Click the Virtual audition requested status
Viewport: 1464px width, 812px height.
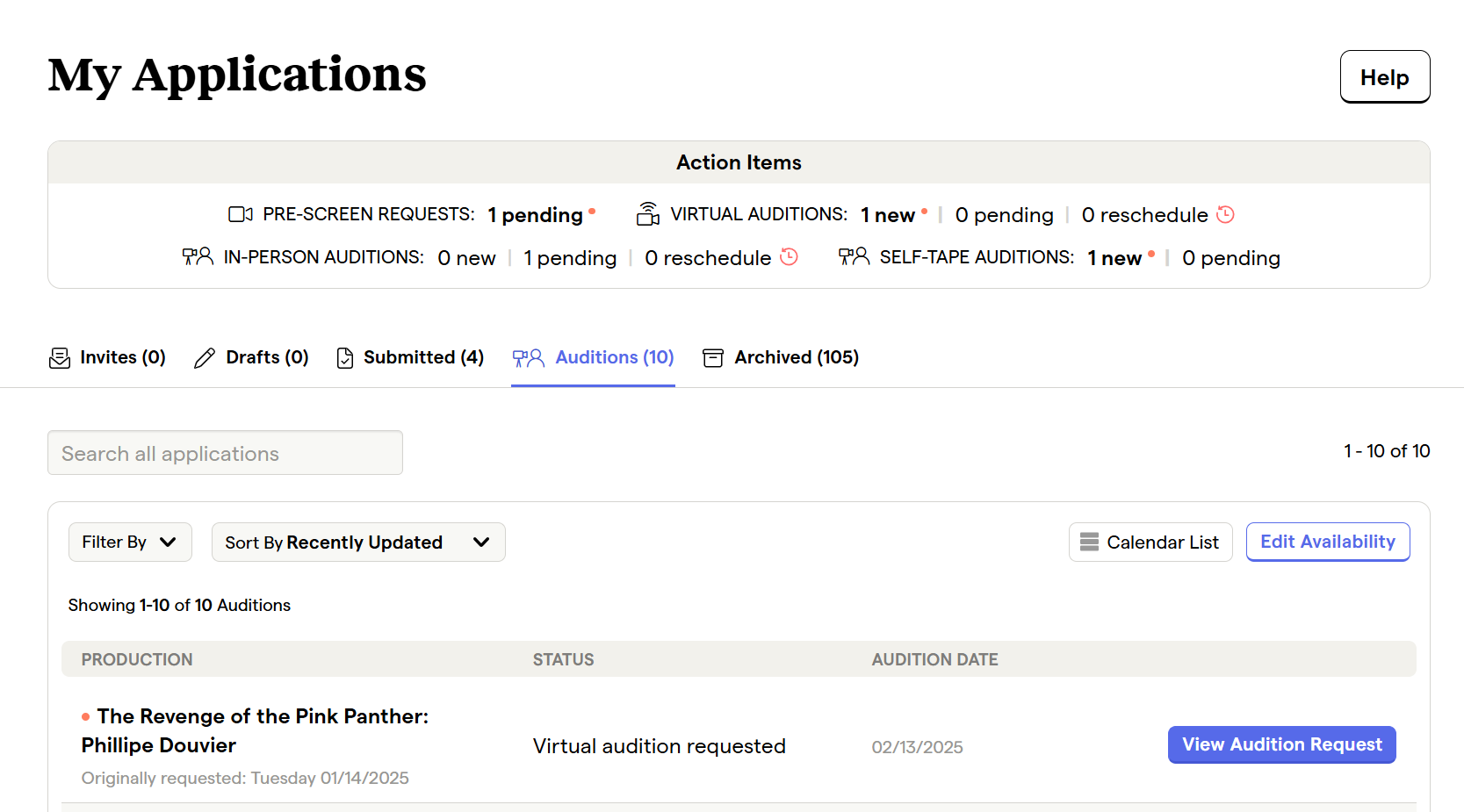tap(660, 746)
